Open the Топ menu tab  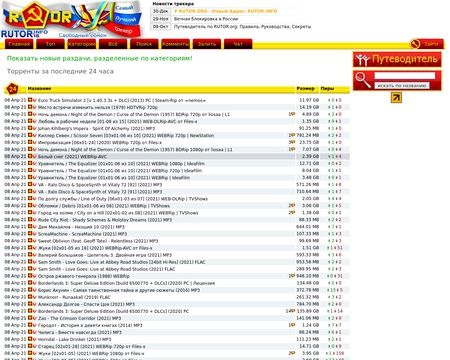pyautogui.click(x=50, y=44)
